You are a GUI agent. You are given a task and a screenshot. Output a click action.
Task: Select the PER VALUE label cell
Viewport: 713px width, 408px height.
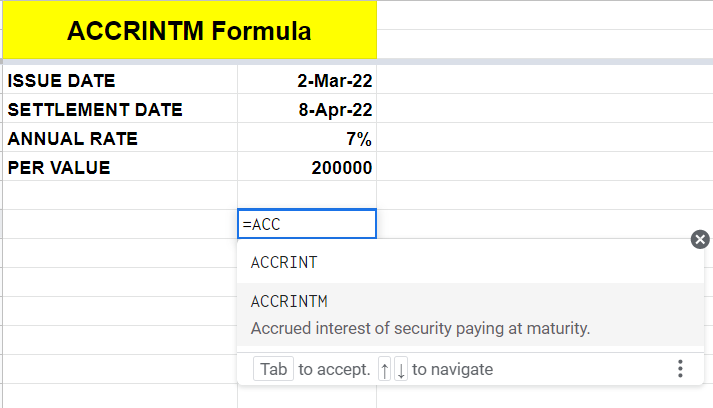120,166
